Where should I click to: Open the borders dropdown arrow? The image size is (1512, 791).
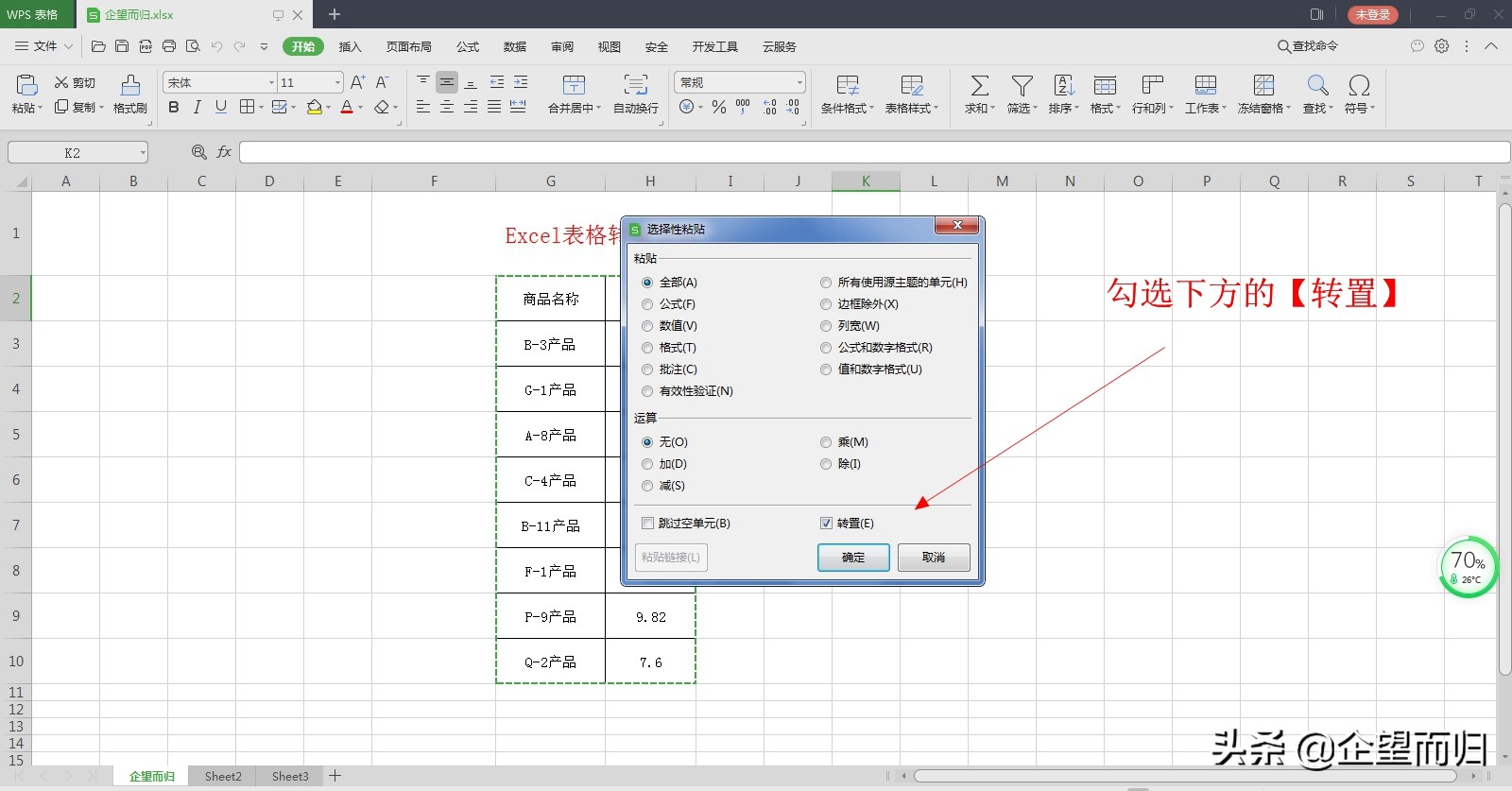[x=261, y=108]
